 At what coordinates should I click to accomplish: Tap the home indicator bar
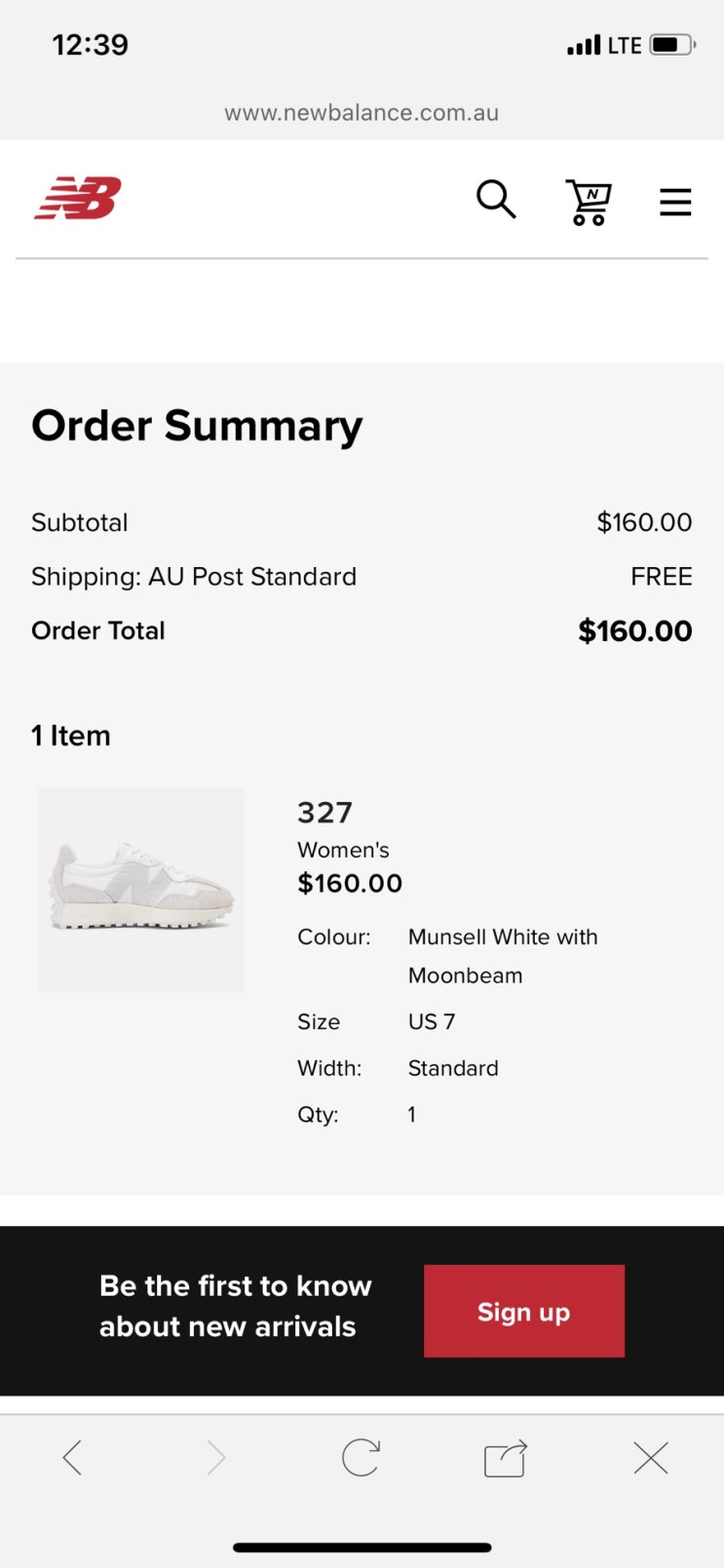[x=362, y=1547]
